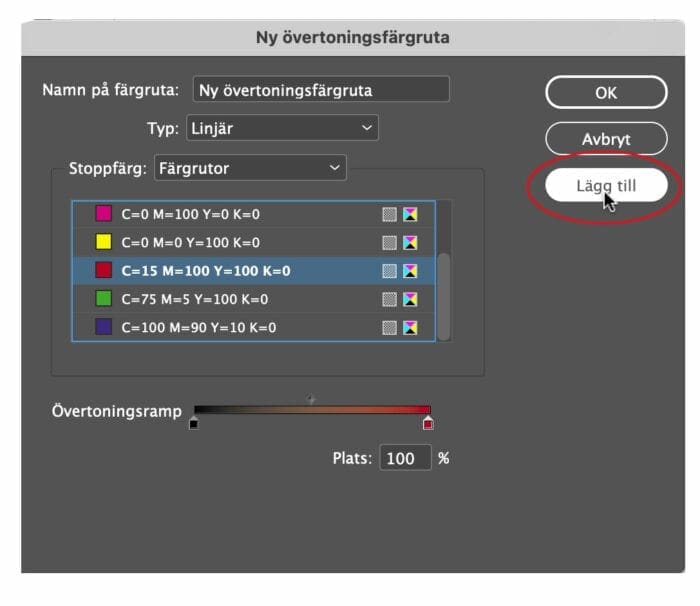Select the red swatch row C=15 M=100 Y=100 K=0
700x606 pixels.
click(253, 271)
